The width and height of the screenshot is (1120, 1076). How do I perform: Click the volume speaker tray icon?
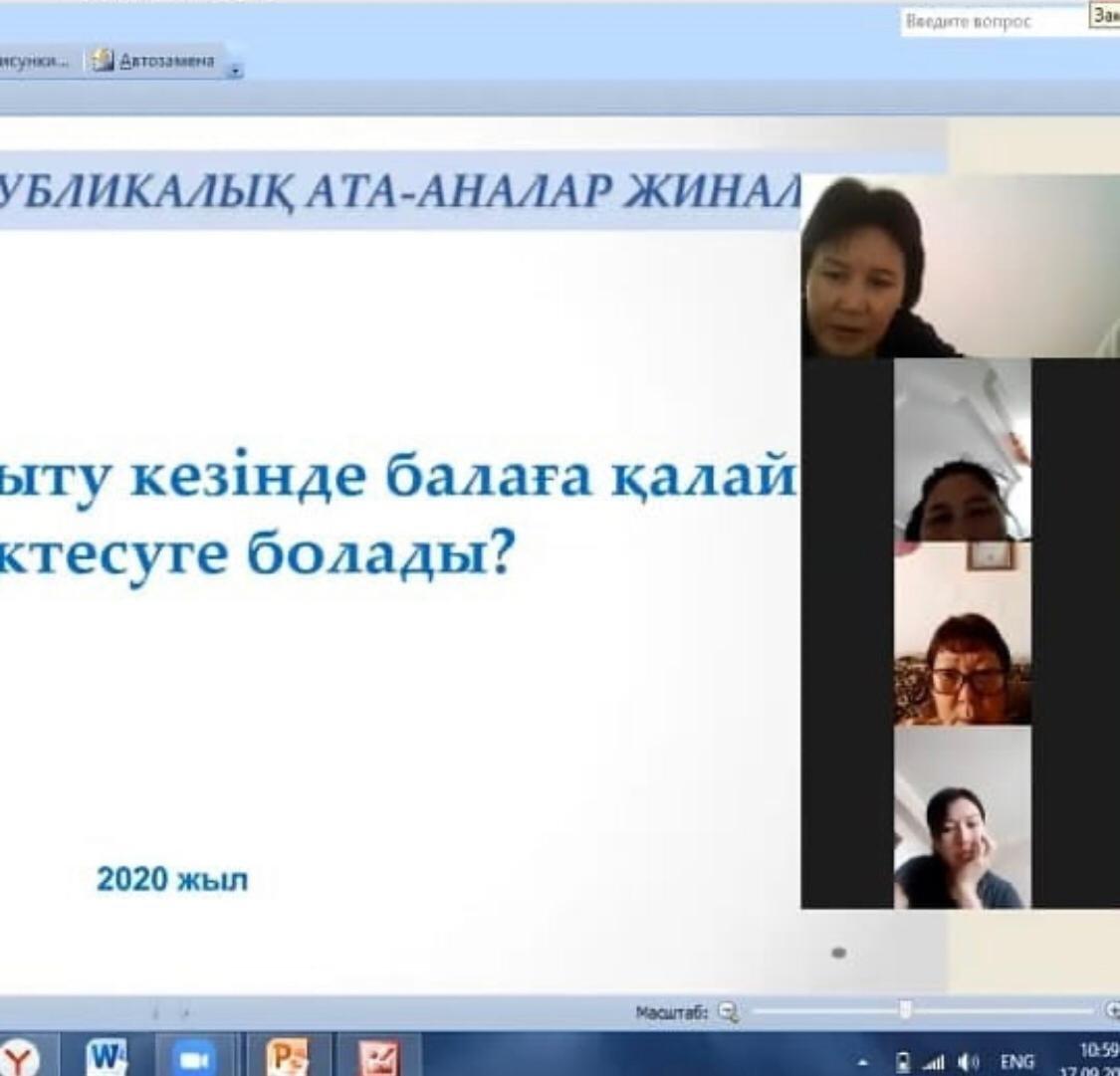[966, 1062]
